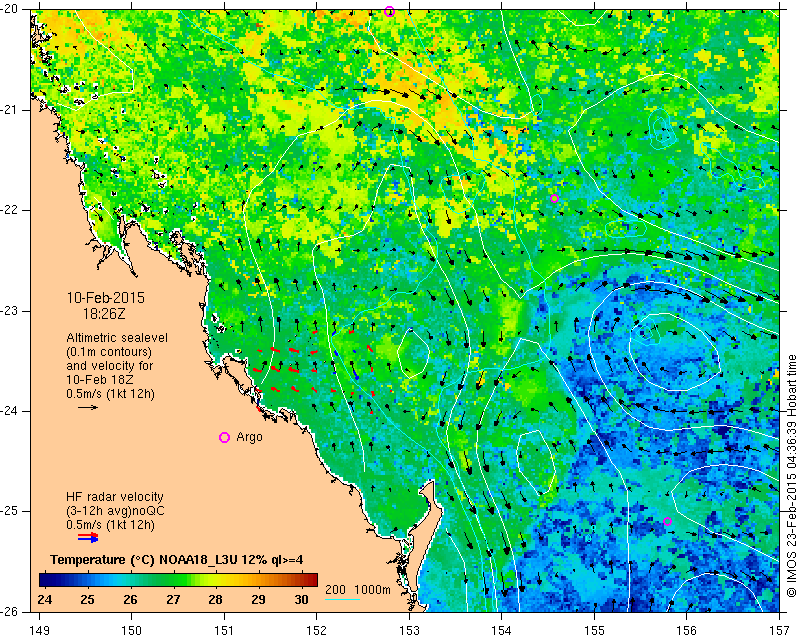Click the dark red end of the temperature color bar

(x=312, y=580)
